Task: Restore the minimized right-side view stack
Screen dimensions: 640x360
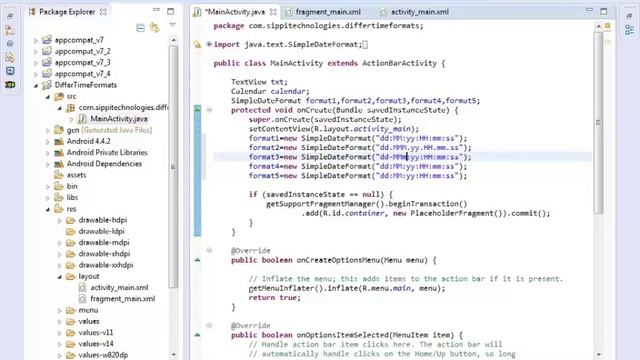Action: pos(629,16)
